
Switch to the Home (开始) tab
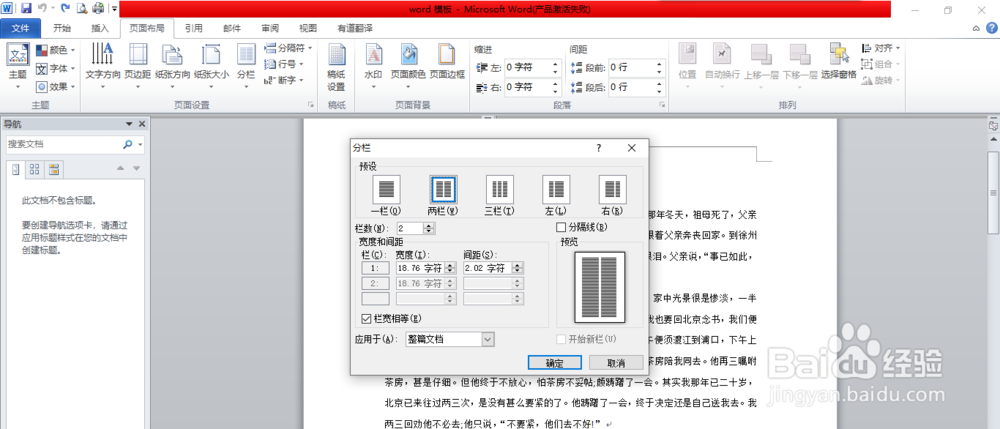tap(62, 28)
